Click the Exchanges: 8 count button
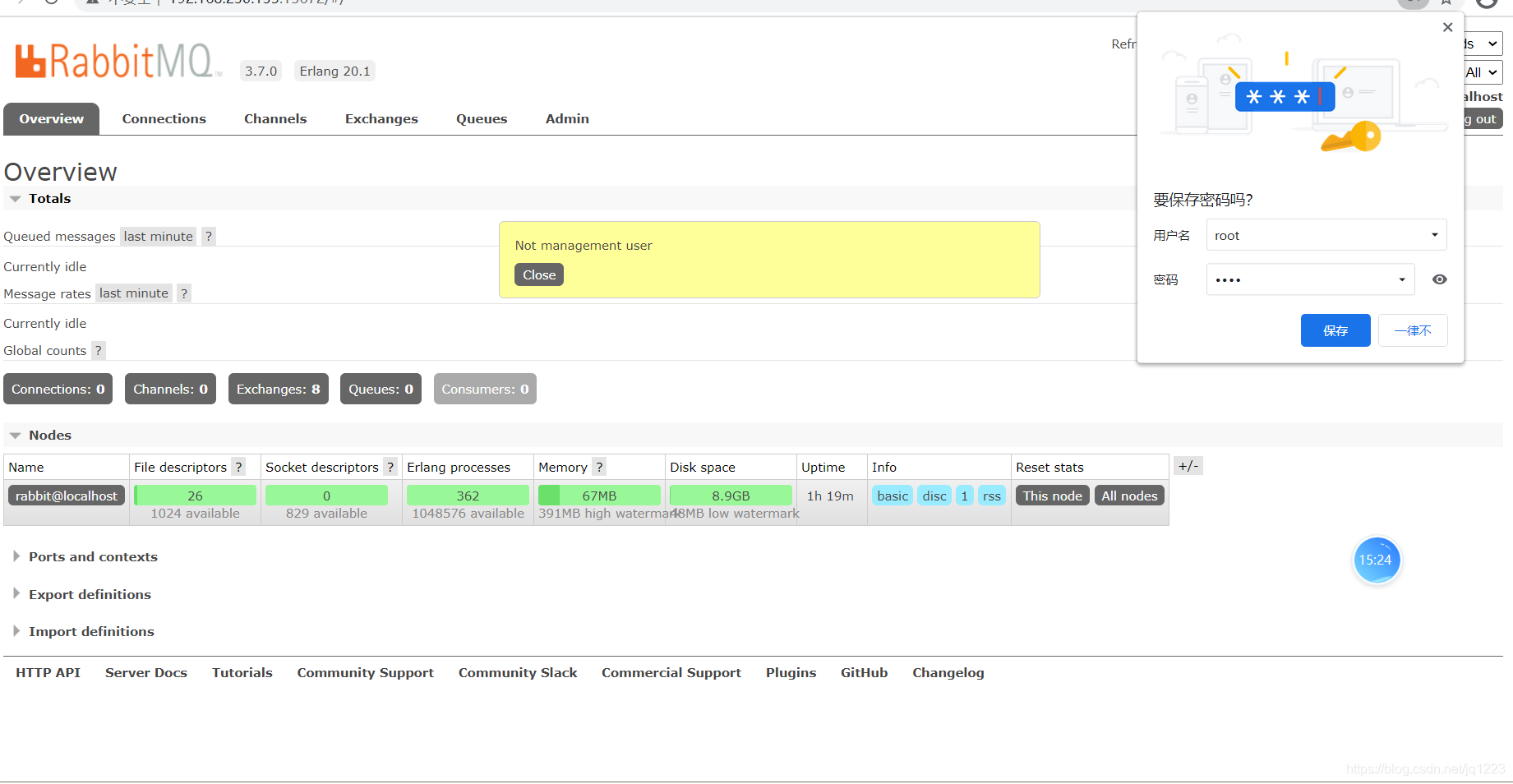The width and height of the screenshot is (1513, 784). tap(279, 389)
